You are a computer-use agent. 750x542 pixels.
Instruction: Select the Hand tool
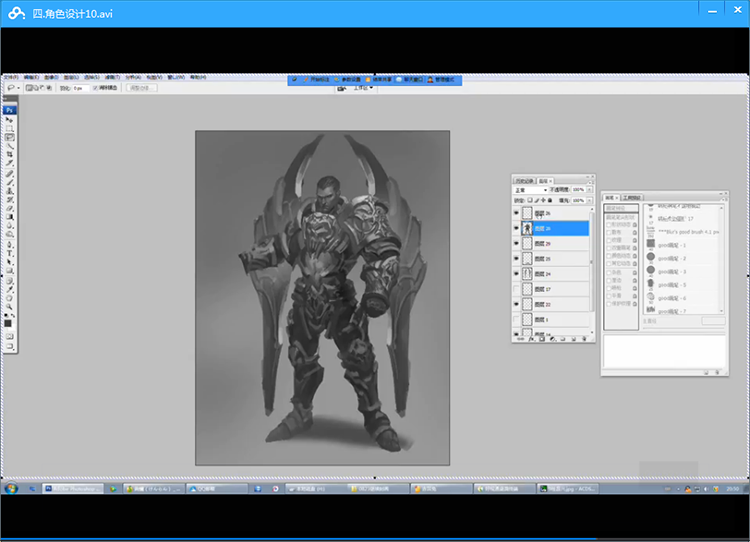coord(9,298)
